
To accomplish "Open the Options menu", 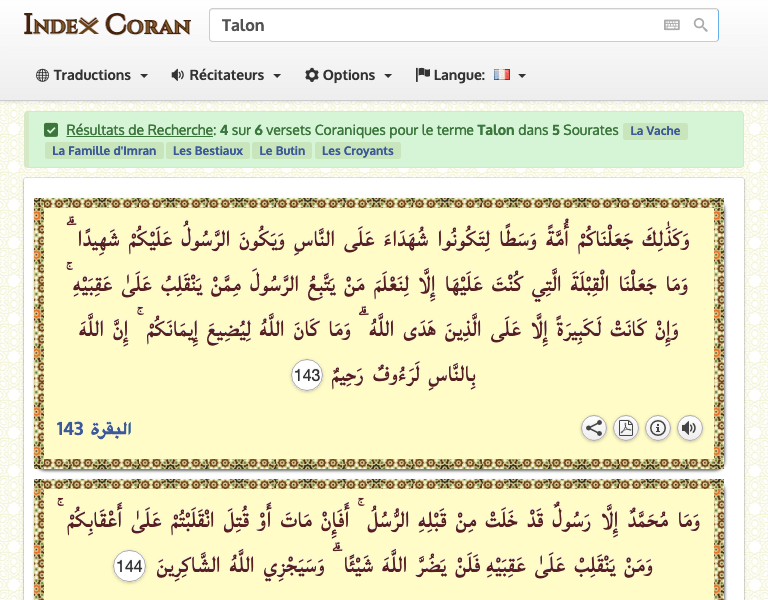I will point(348,75).
